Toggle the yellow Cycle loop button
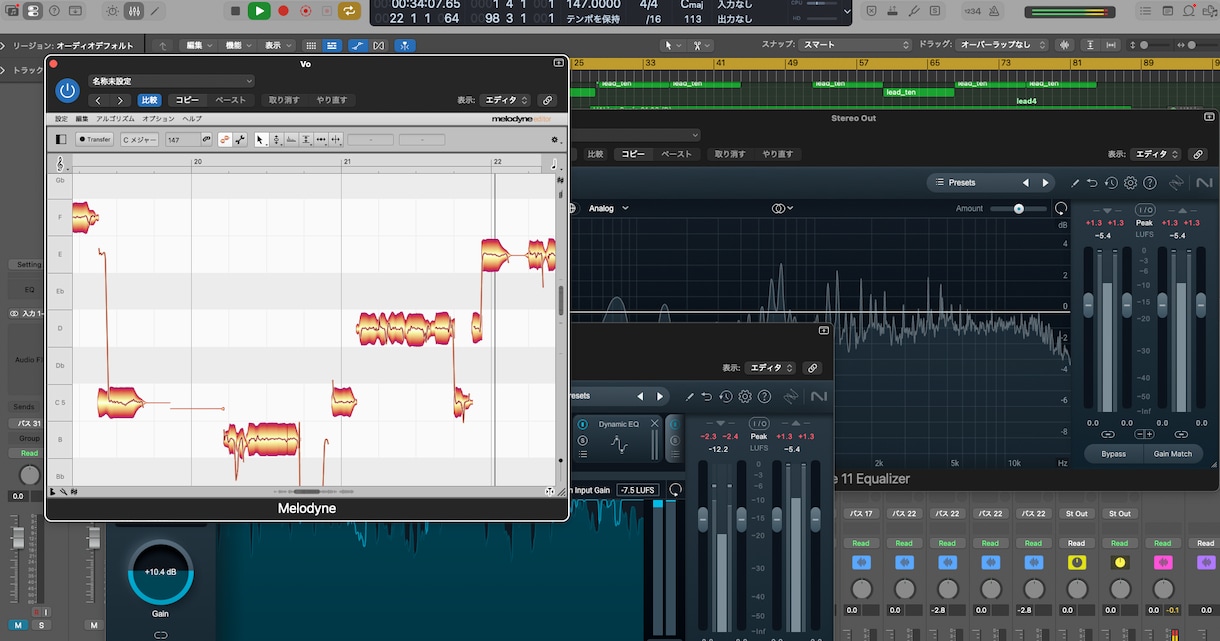1220x641 pixels. pos(349,11)
